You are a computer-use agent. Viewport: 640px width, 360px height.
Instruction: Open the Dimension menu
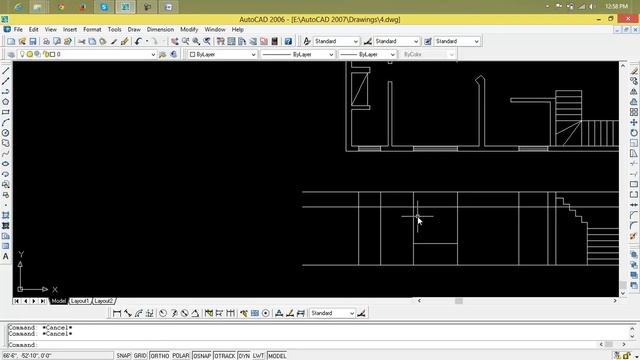(160, 29)
